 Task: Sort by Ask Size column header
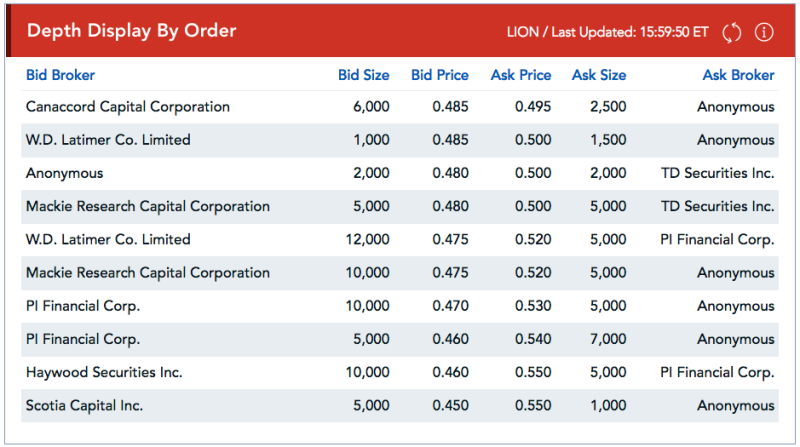click(599, 75)
